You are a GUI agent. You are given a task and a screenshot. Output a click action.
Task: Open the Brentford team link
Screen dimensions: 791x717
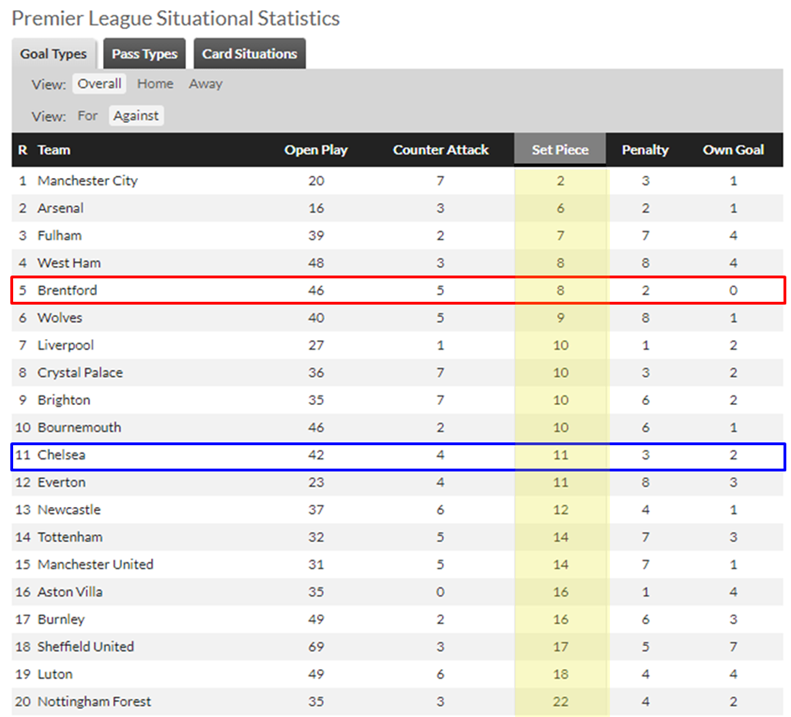(67, 290)
